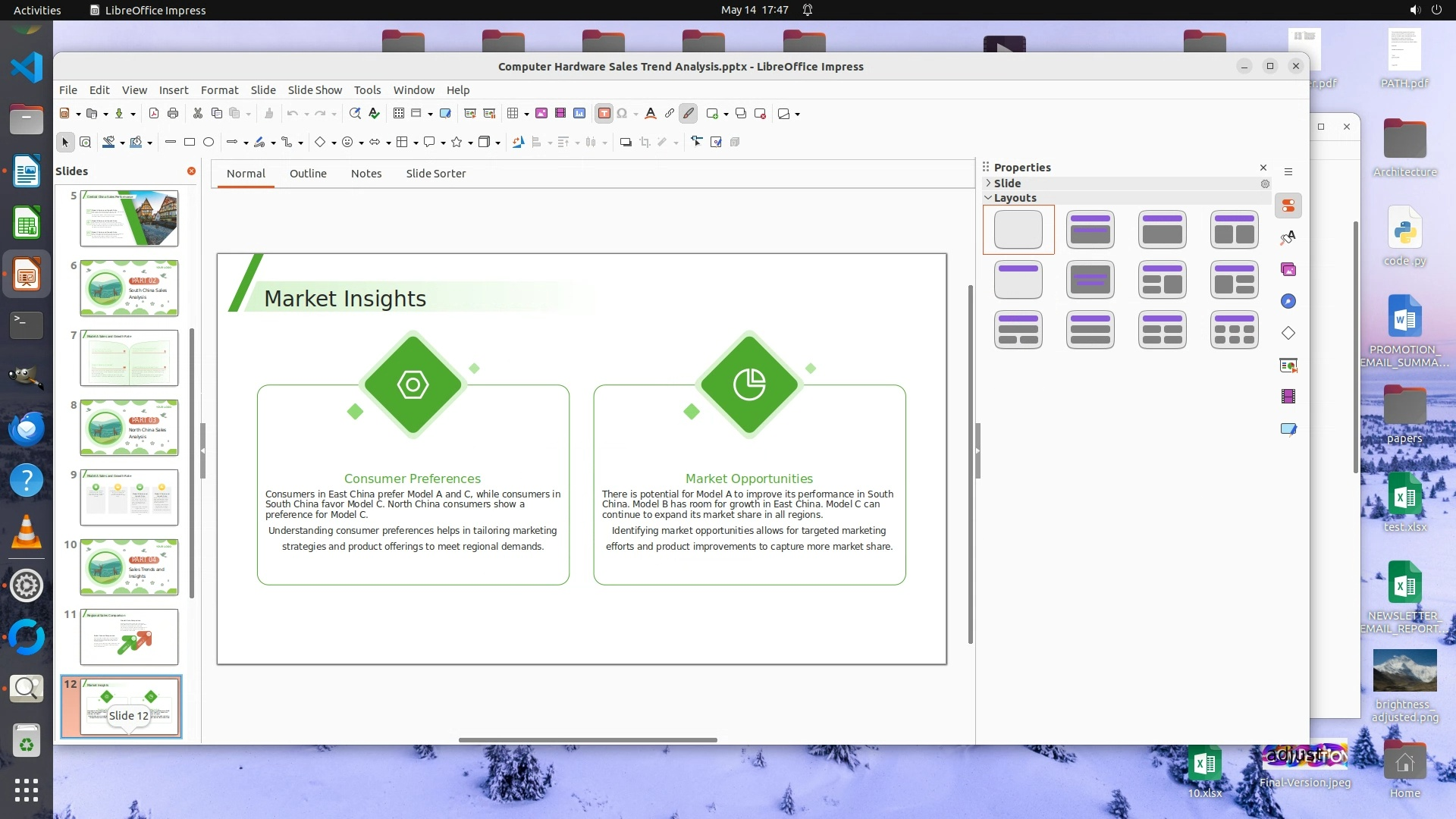This screenshot has height=819, width=1456.
Task: Open the Navigator sidebar deck icon
Action: (x=1288, y=302)
